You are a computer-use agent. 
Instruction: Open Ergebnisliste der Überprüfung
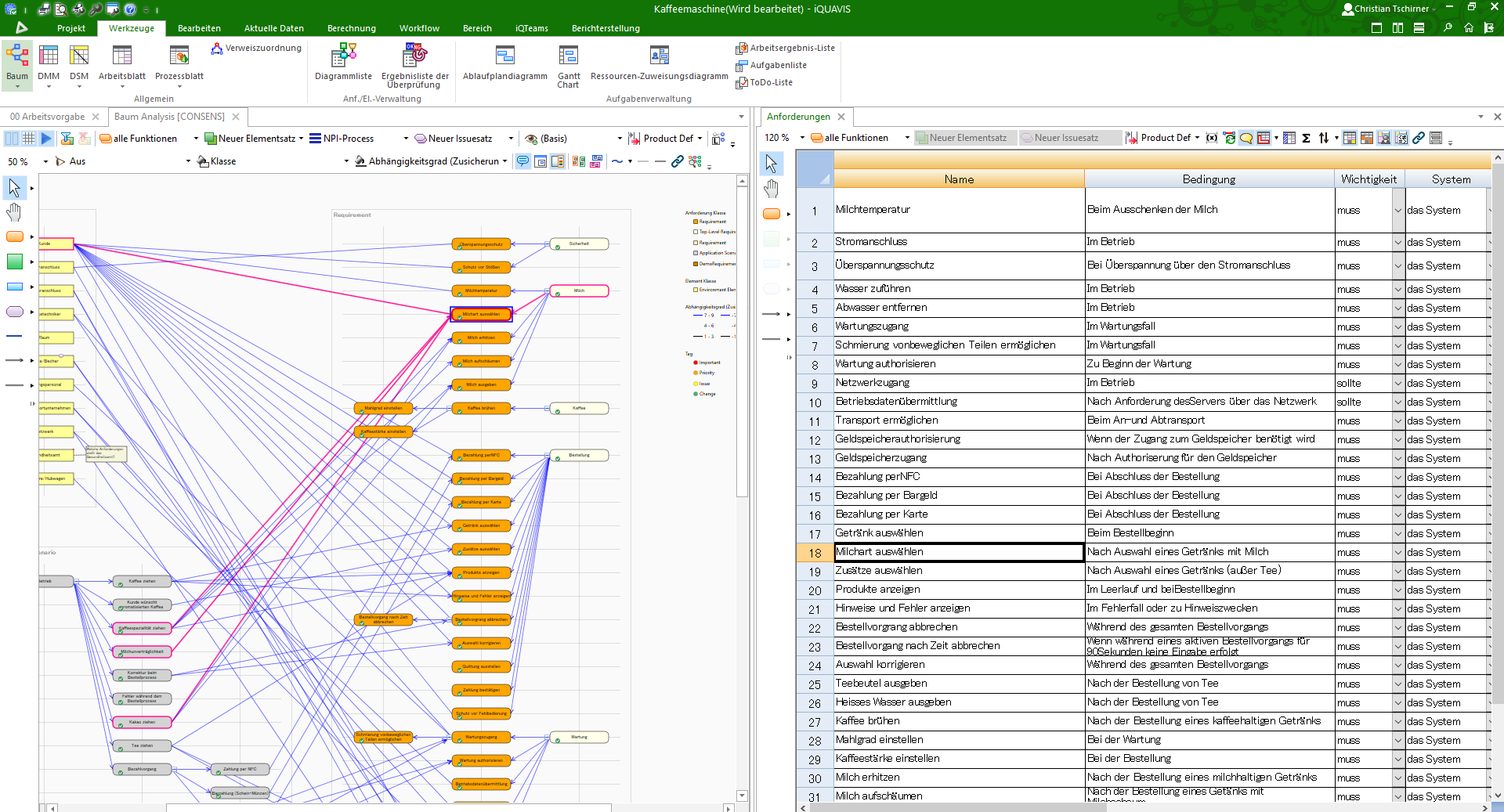[414, 66]
